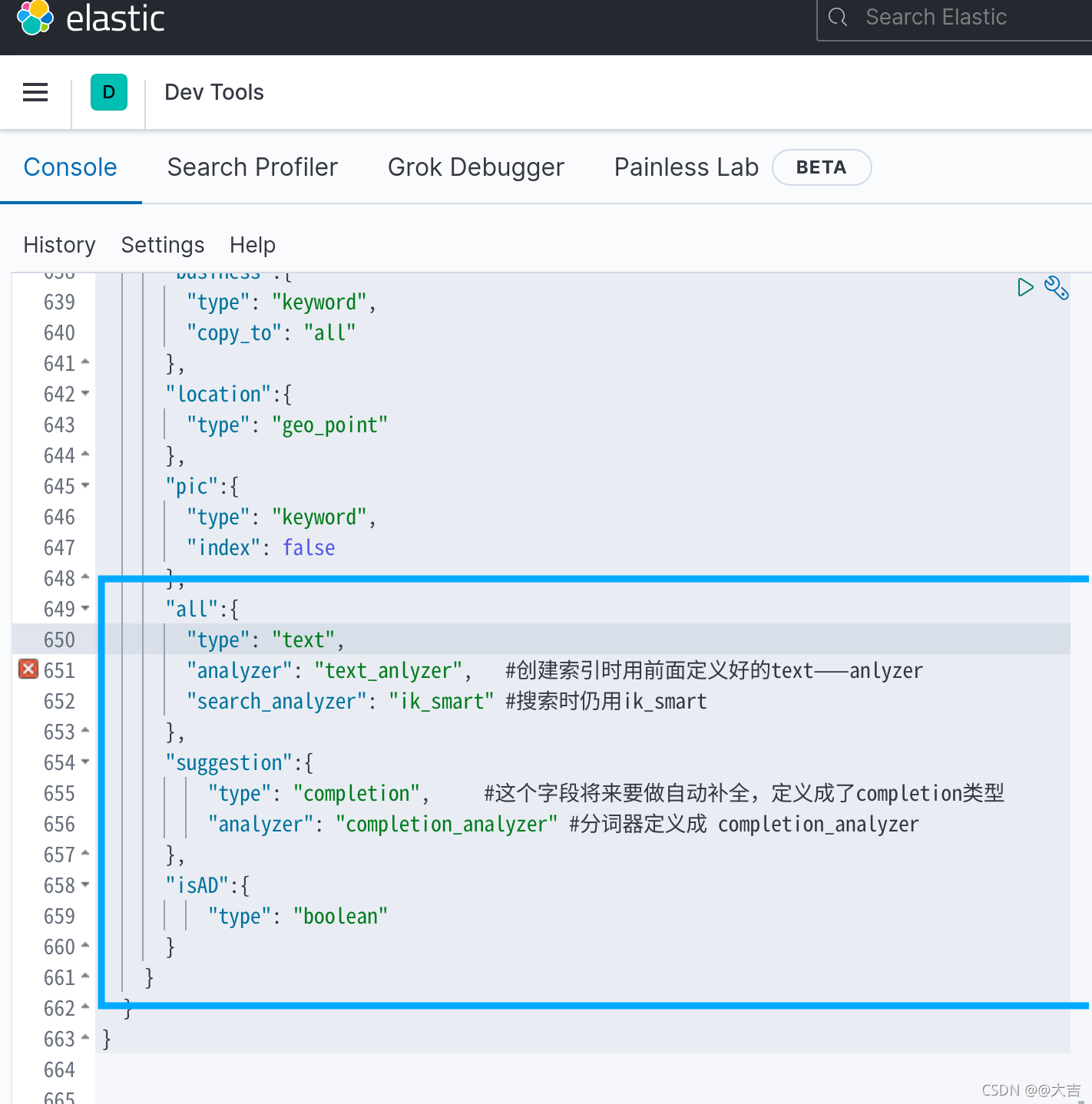Collapse the isAD block at line 658

(x=85, y=884)
